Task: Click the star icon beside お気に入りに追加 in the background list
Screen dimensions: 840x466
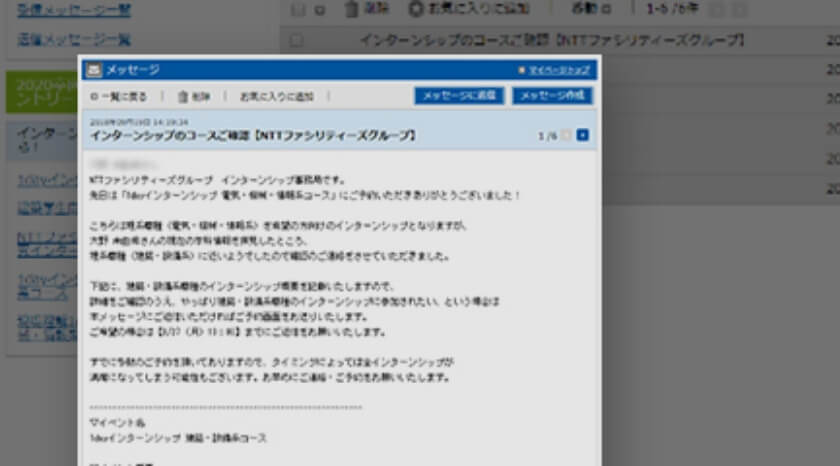Action: [416, 9]
